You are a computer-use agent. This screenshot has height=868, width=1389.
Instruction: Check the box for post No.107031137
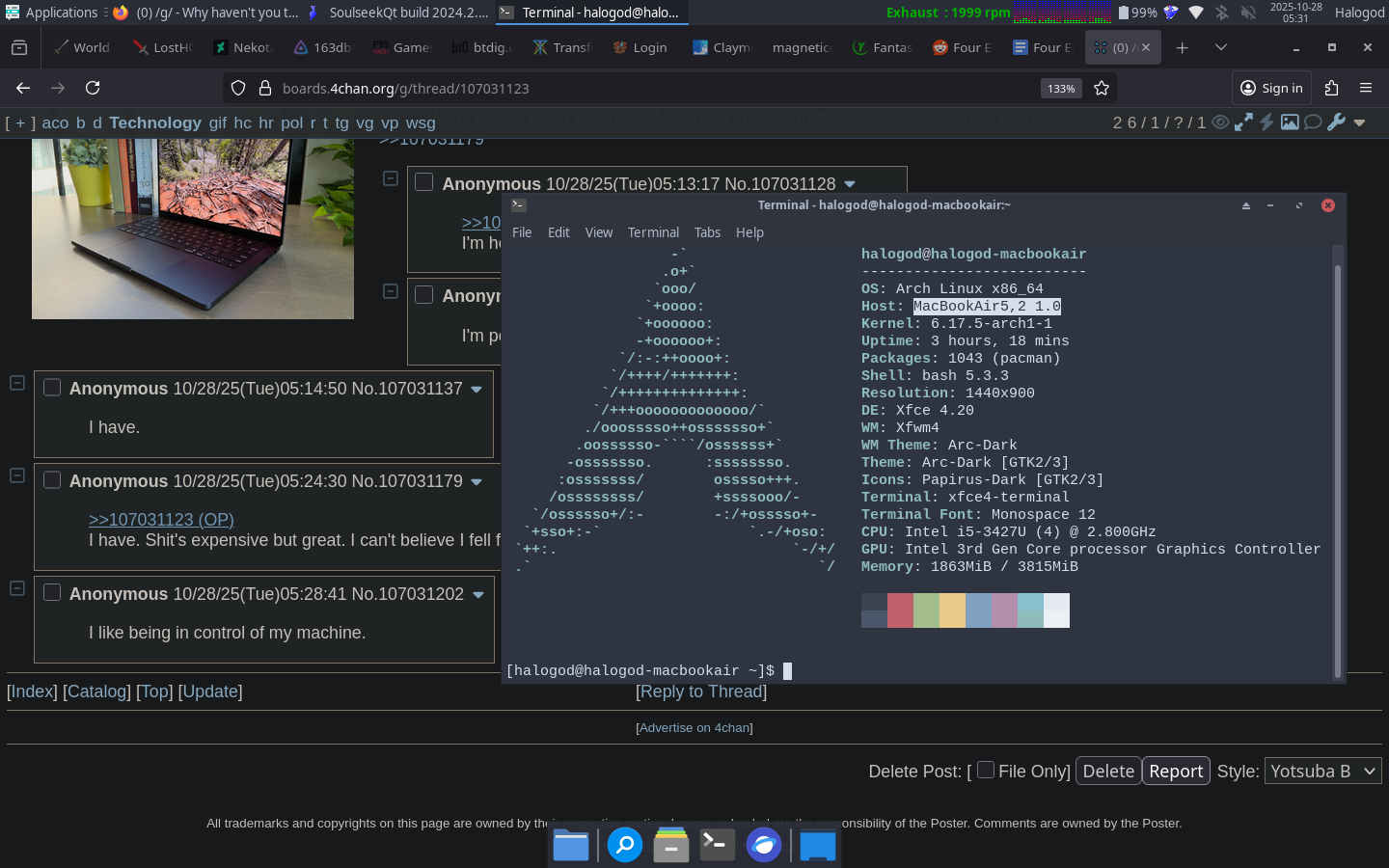[x=52, y=387]
